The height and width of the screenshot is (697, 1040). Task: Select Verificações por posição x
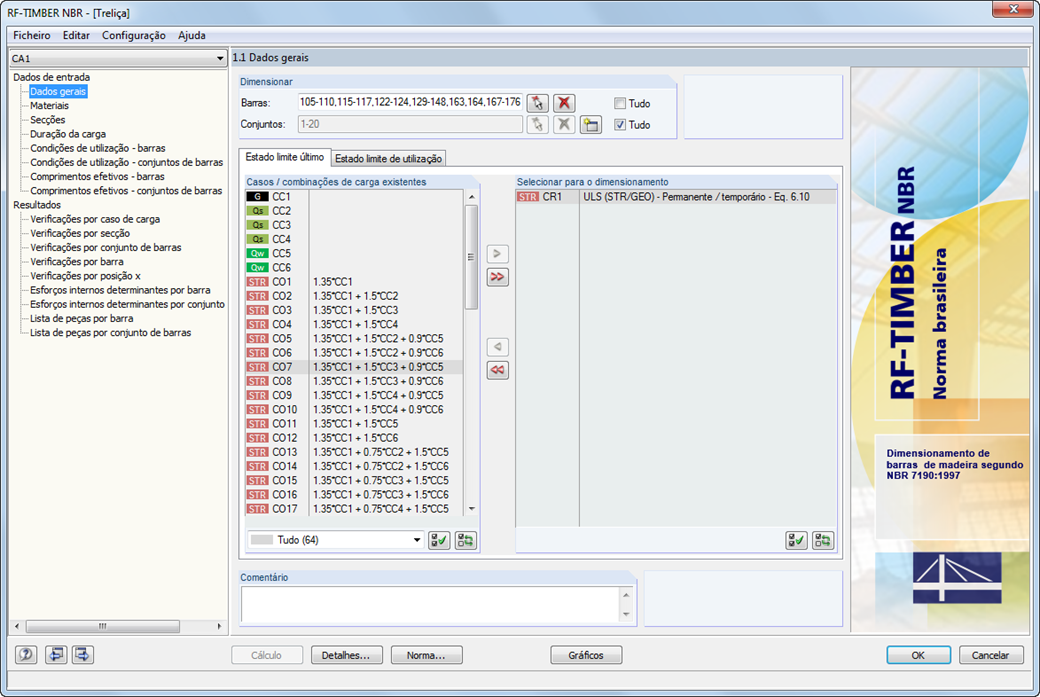point(85,276)
